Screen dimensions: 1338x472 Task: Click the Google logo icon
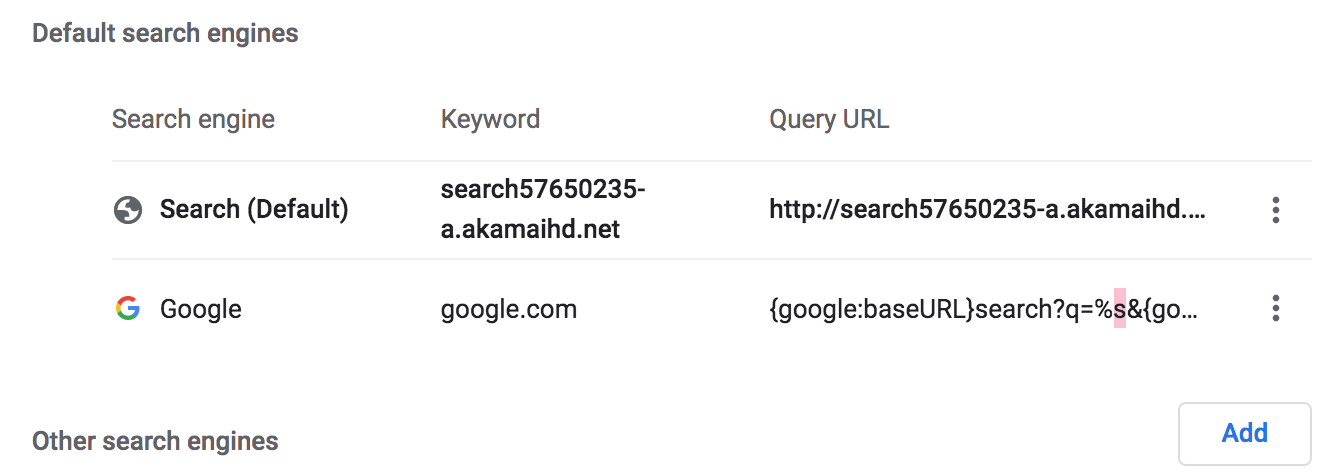click(x=127, y=308)
